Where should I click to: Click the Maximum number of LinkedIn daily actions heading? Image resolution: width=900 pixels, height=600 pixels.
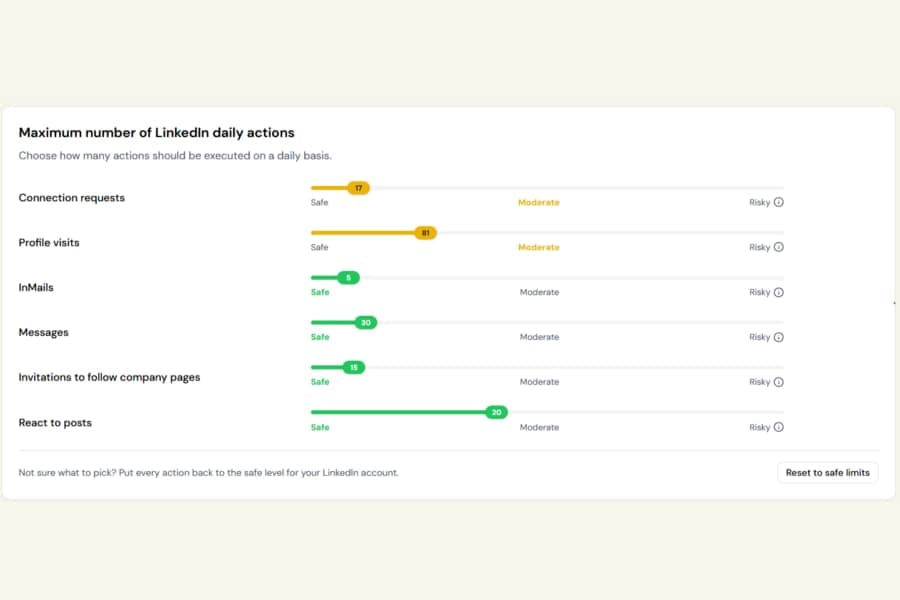157,133
